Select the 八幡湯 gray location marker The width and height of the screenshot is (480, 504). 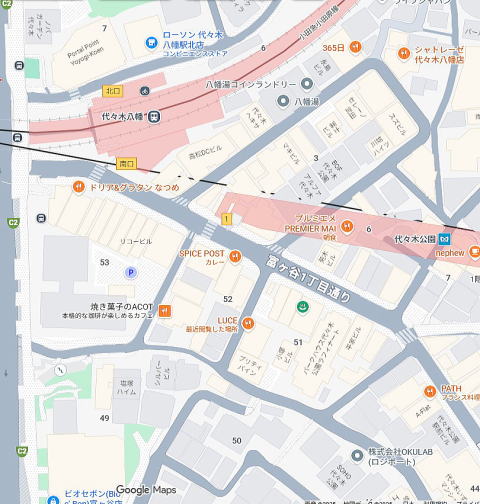(283, 101)
